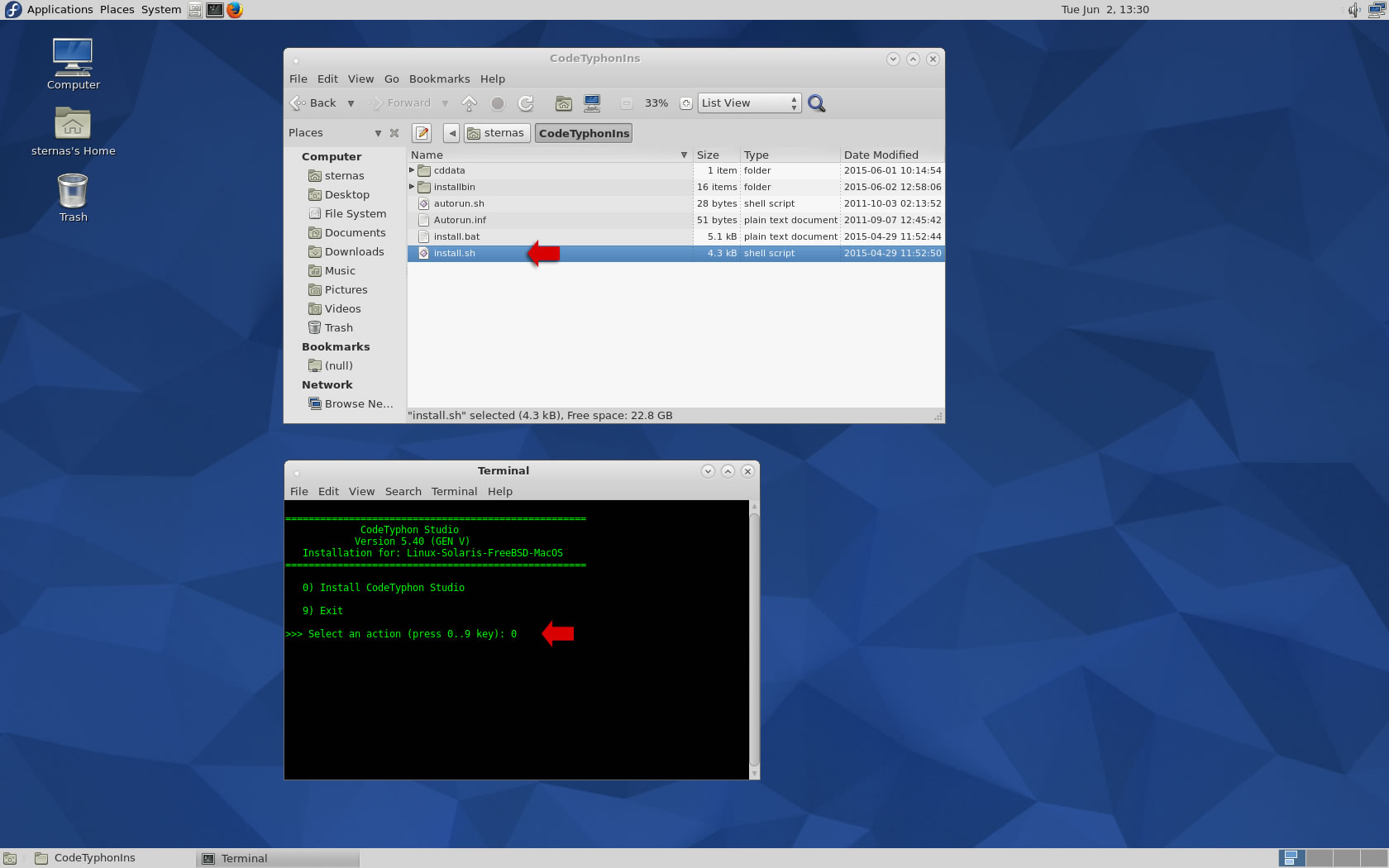Image resolution: width=1389 pixels, height=868 pixels.
Task: Open the List View mode combo box
Action: click(750, 103)
